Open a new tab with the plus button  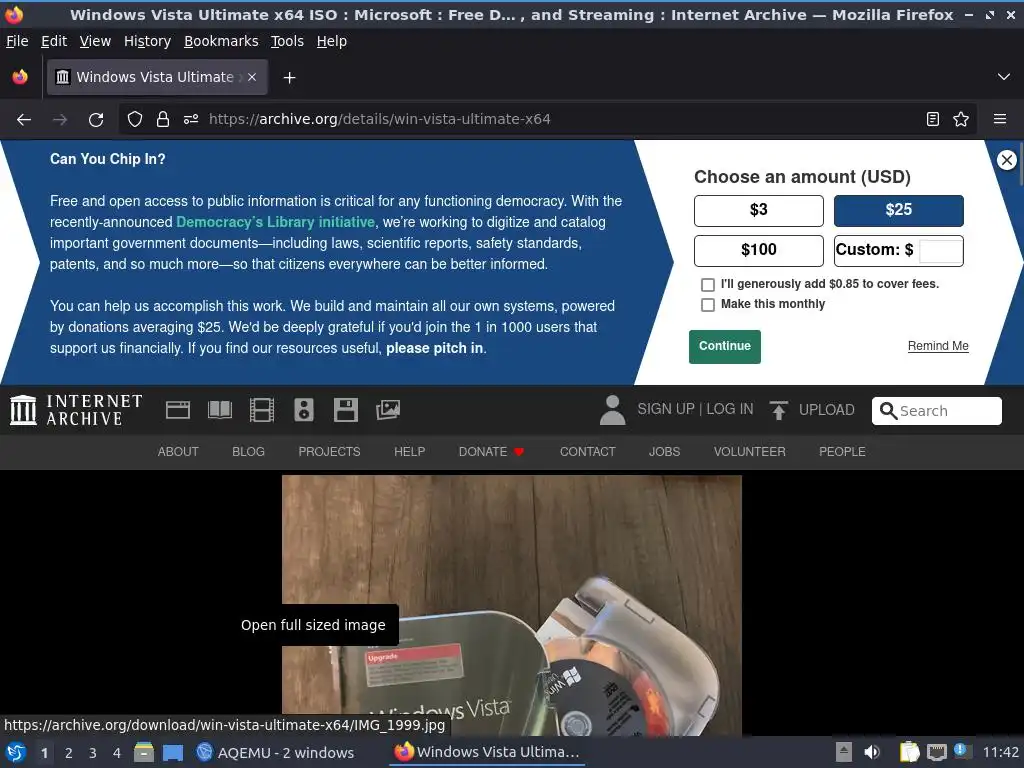pyautogui.click(x=289, y=78)
